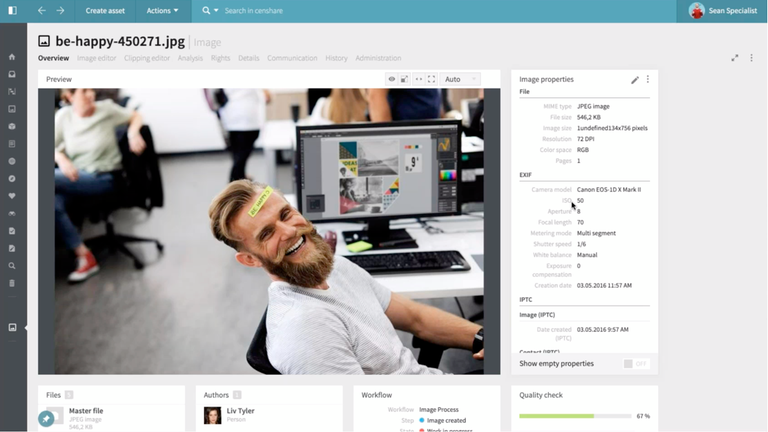Click the Quality check progress bar
The height and width of the screenshot is (432, 768).
pos(575,416)
